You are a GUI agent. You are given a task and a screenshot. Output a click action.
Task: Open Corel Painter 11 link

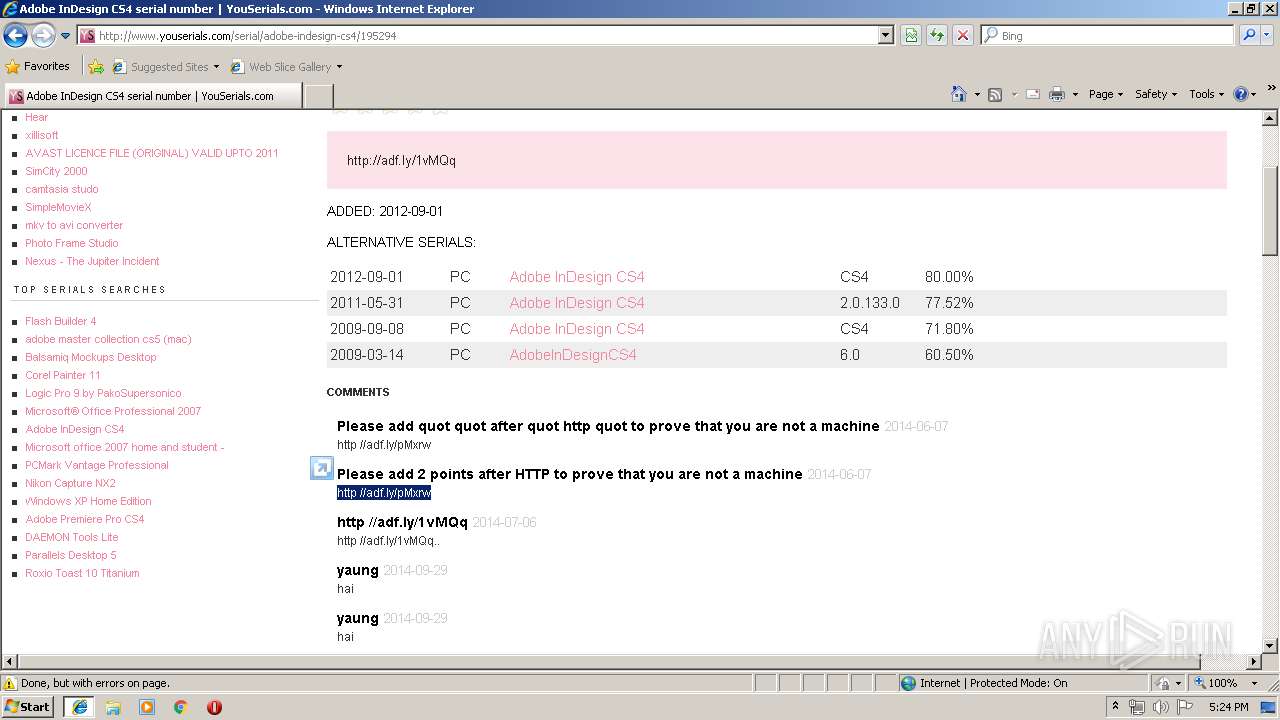(x=63, y=375)
